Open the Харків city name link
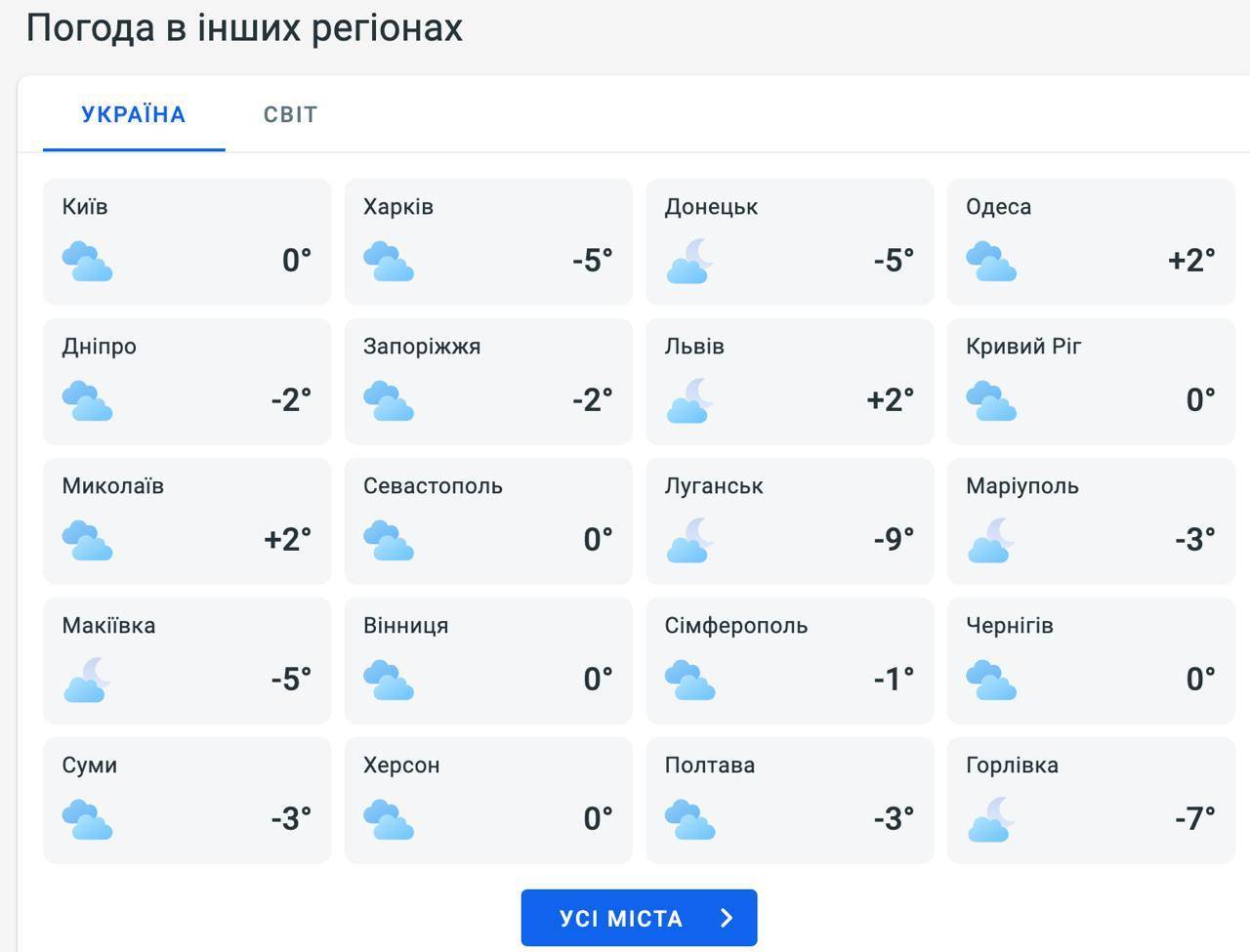This screenshot has width=1250, height=952. point(398,207)
